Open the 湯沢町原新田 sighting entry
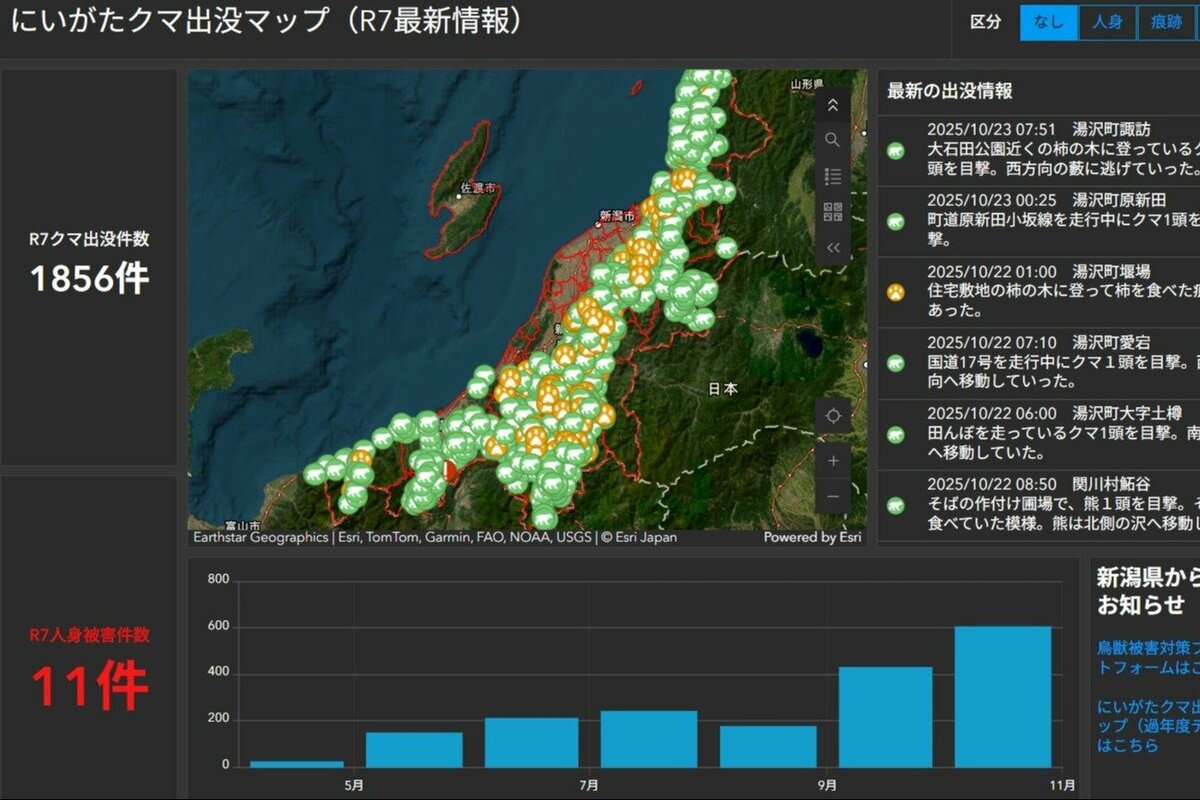This screenshot has height=800, width=1200. coord(1050,220)
